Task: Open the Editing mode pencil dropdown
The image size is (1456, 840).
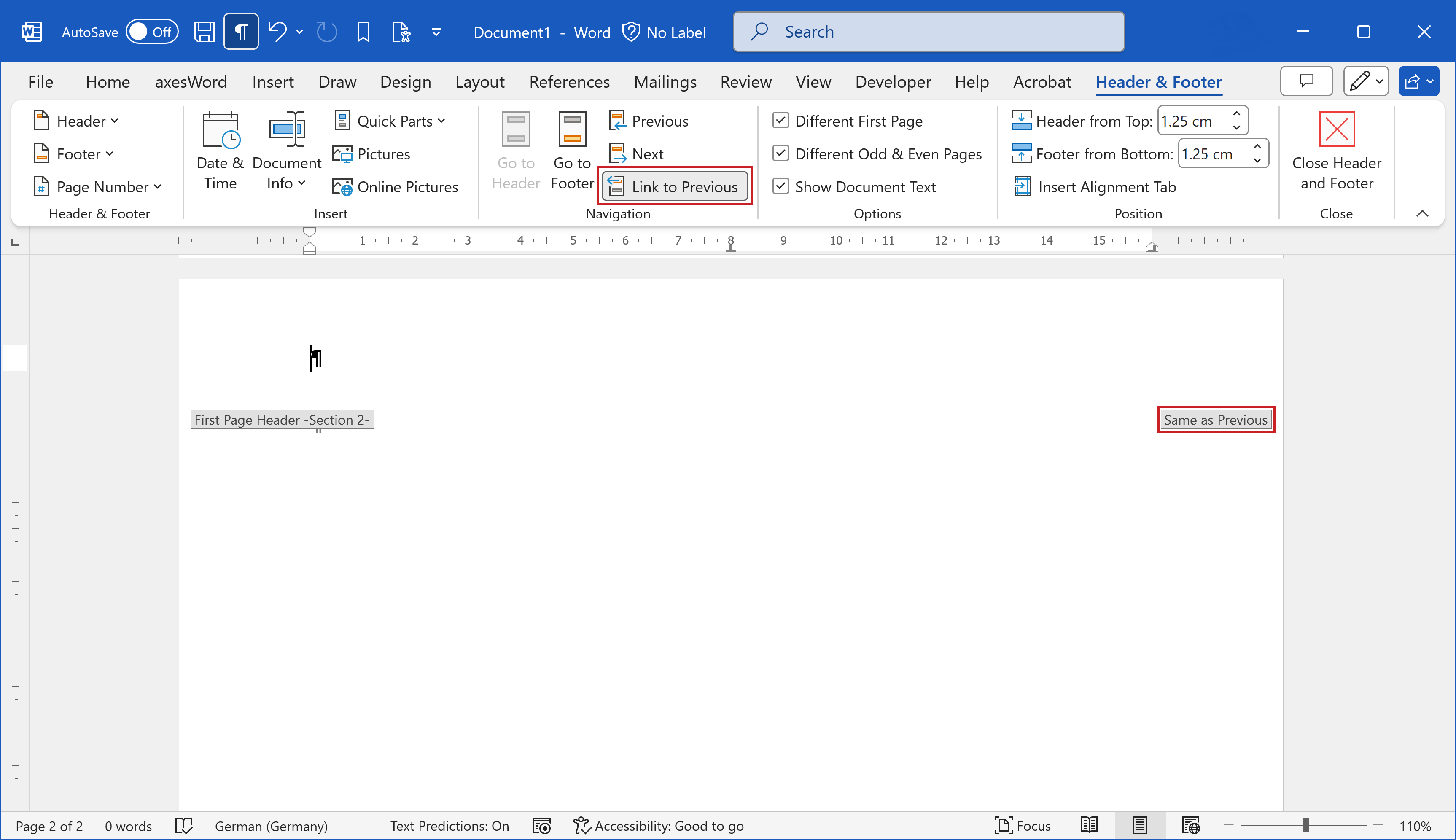Action: coord(1365,81)
